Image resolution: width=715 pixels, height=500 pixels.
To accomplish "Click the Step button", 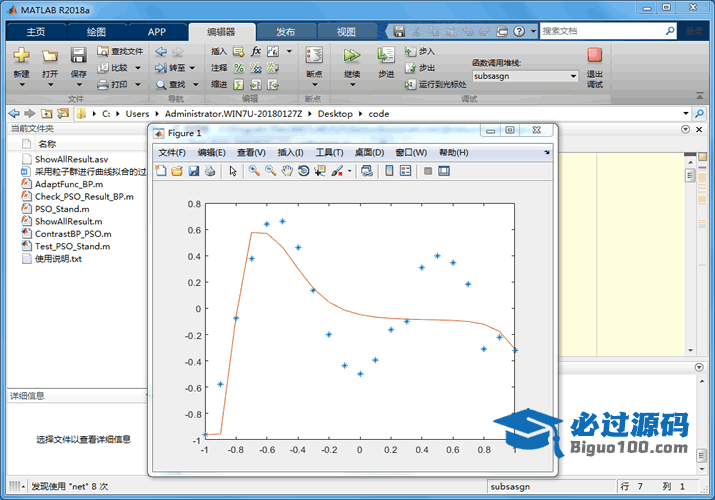I will click(386, 56).
